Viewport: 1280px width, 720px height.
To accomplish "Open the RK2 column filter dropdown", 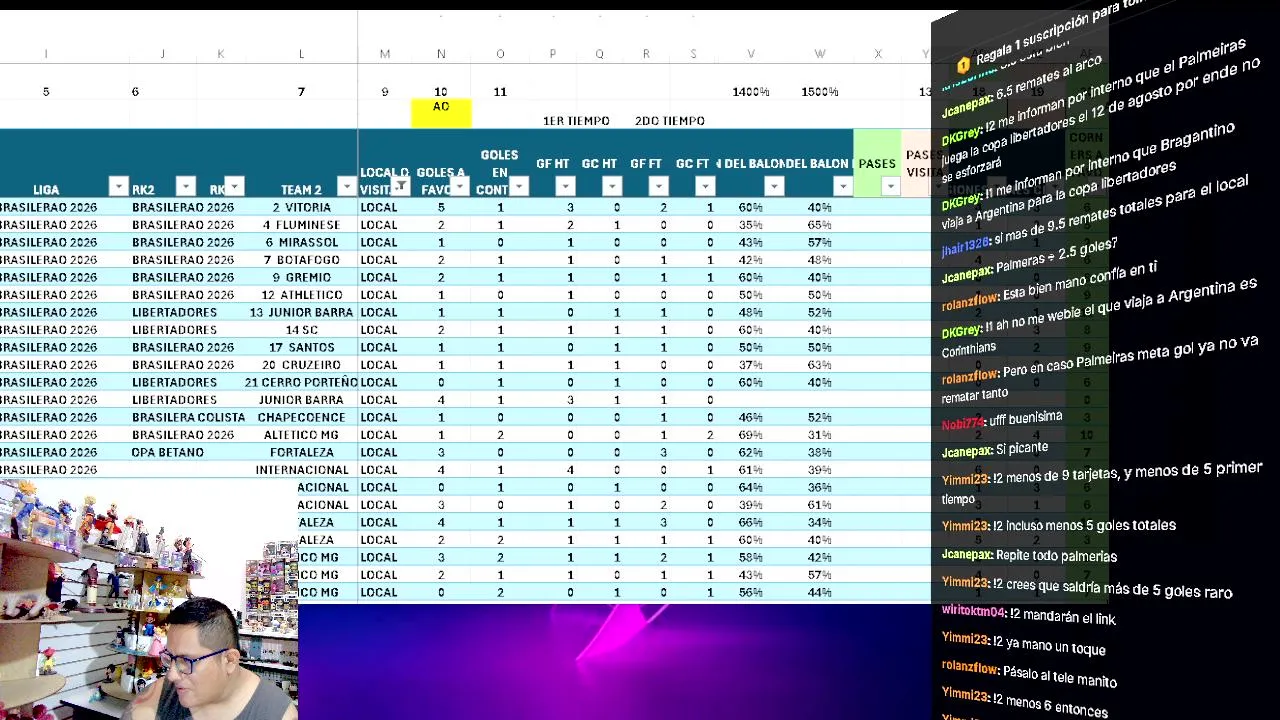I will 186,186.
